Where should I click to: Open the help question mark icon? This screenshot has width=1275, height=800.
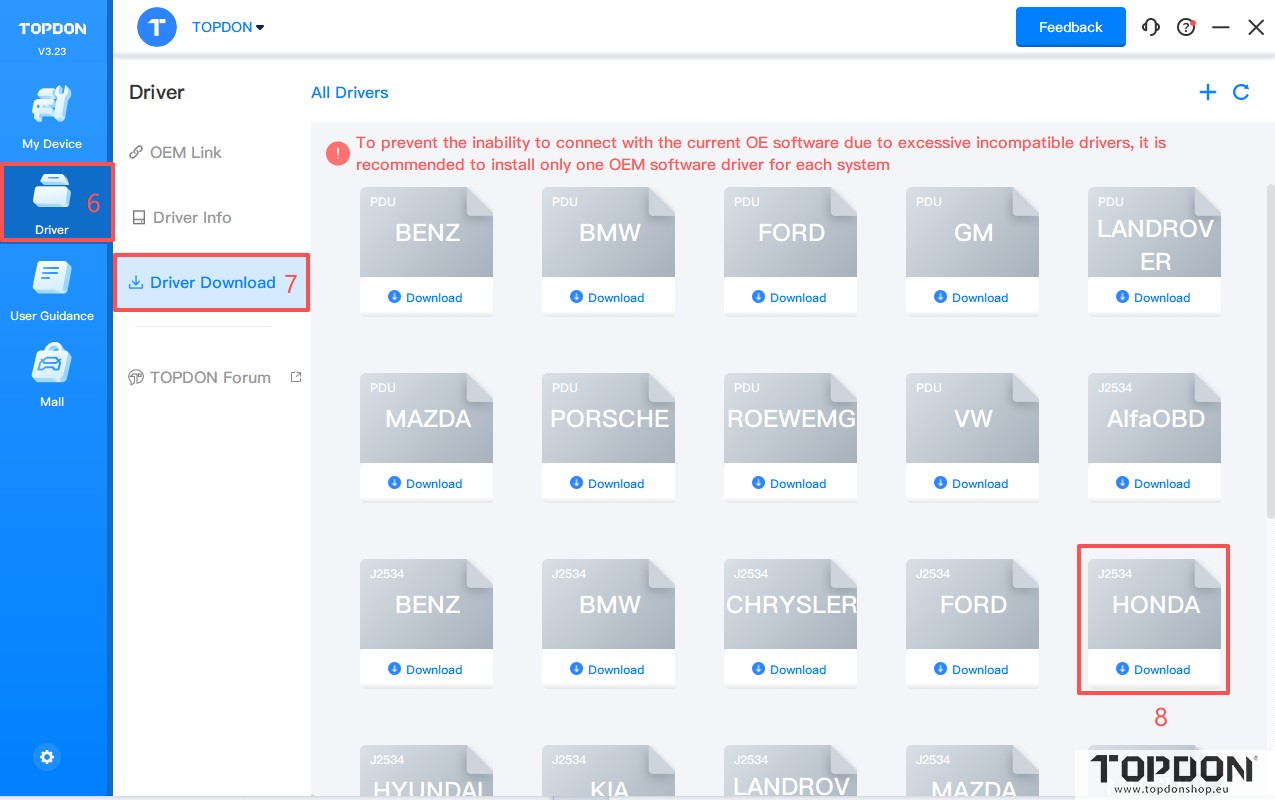[1186, 28]
